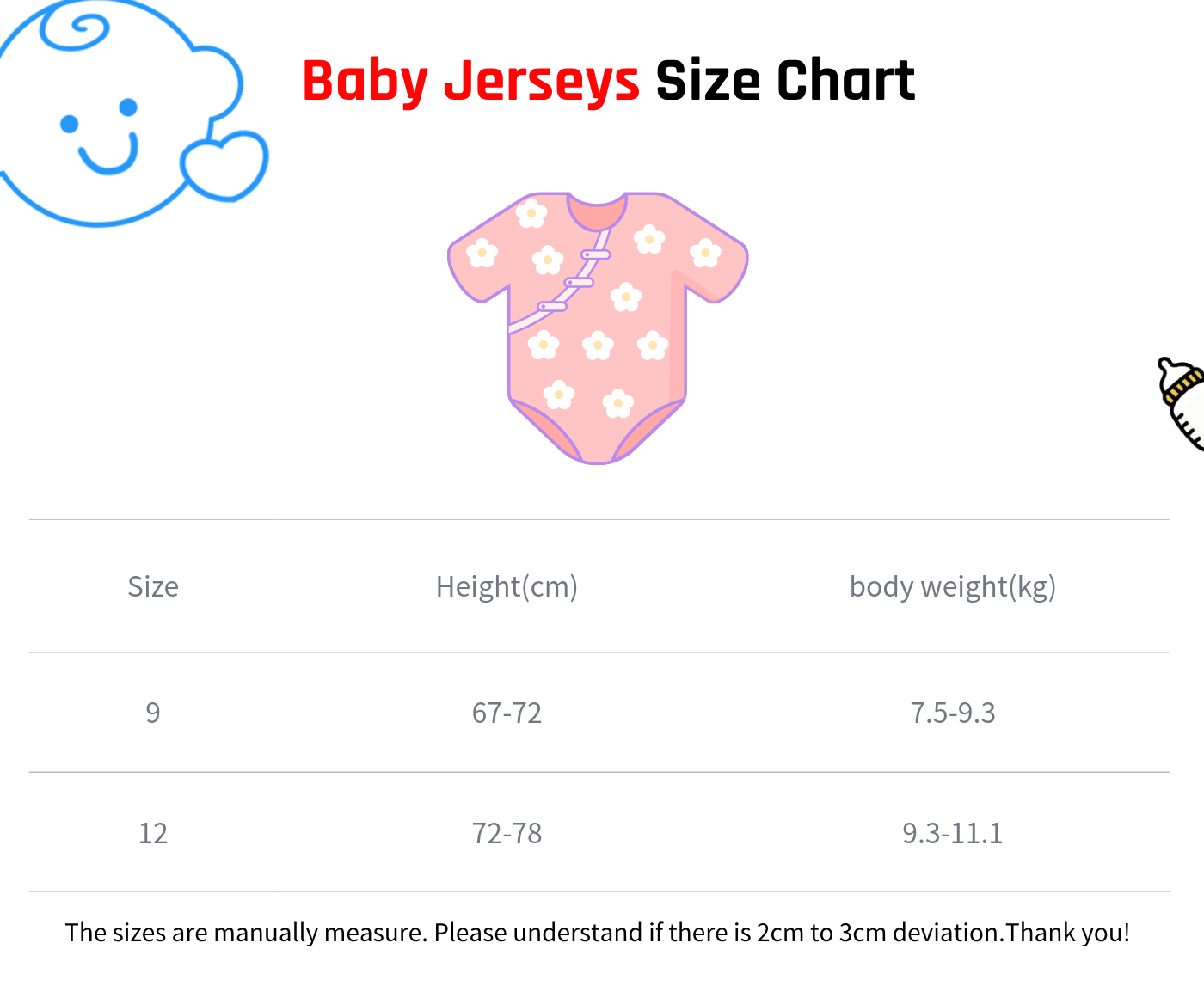Click the baby's heart-shaped hand

(224, 166)
